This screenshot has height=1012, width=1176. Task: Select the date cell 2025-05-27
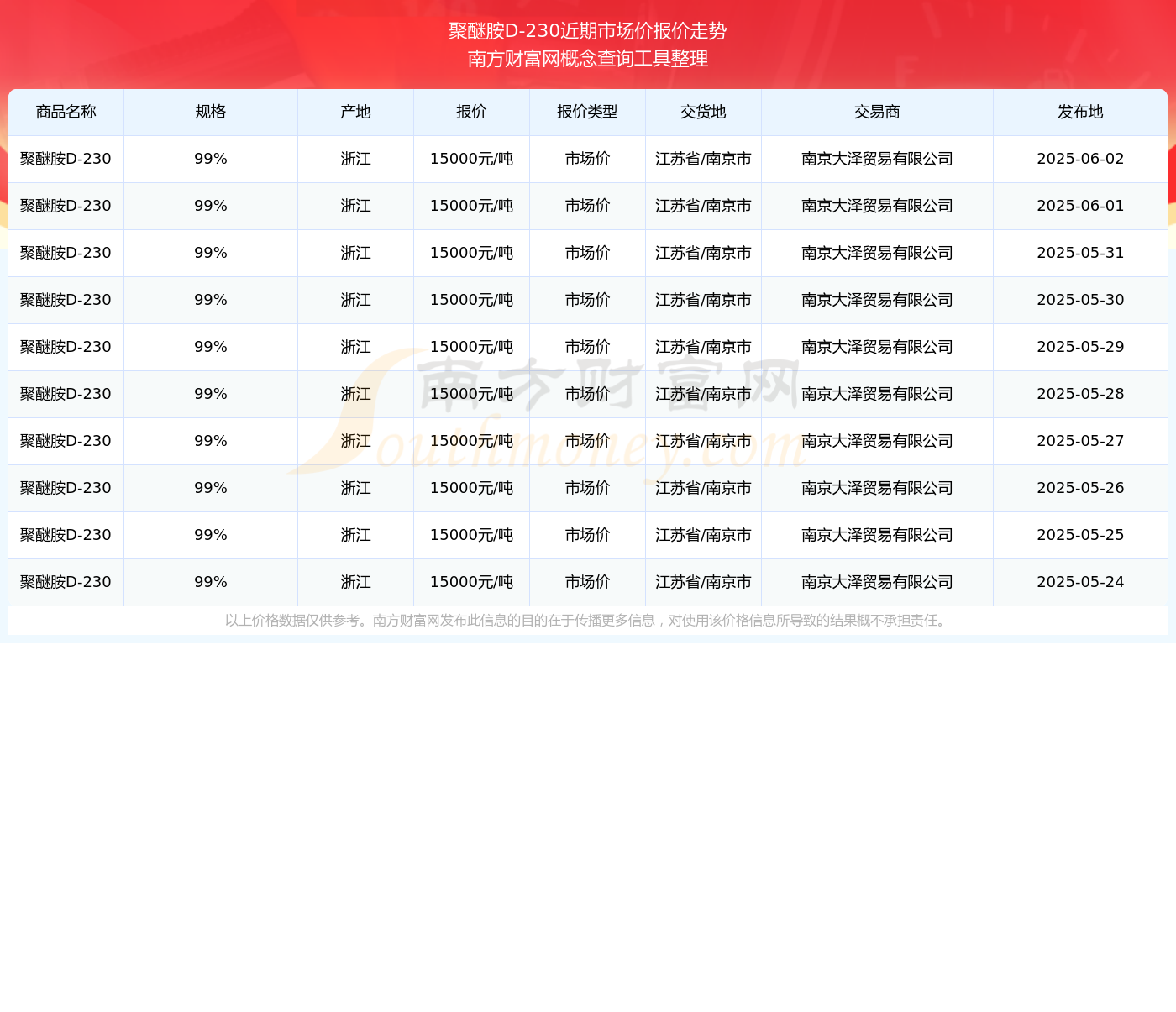[x=1080, y=441]
